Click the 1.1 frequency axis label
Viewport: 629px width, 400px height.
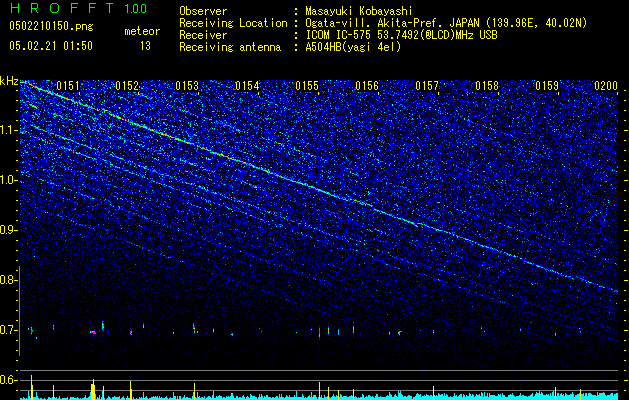coord(8,130)
